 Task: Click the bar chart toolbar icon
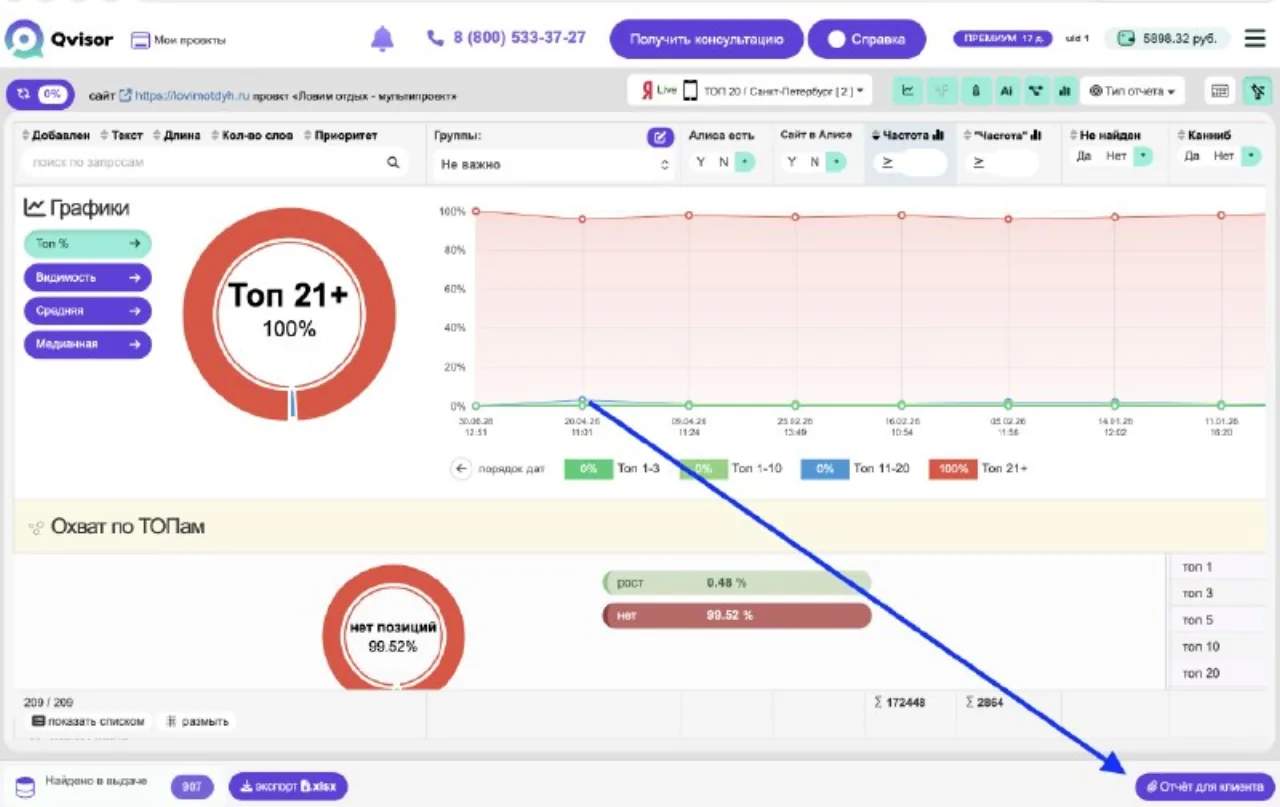(1065, 90)
